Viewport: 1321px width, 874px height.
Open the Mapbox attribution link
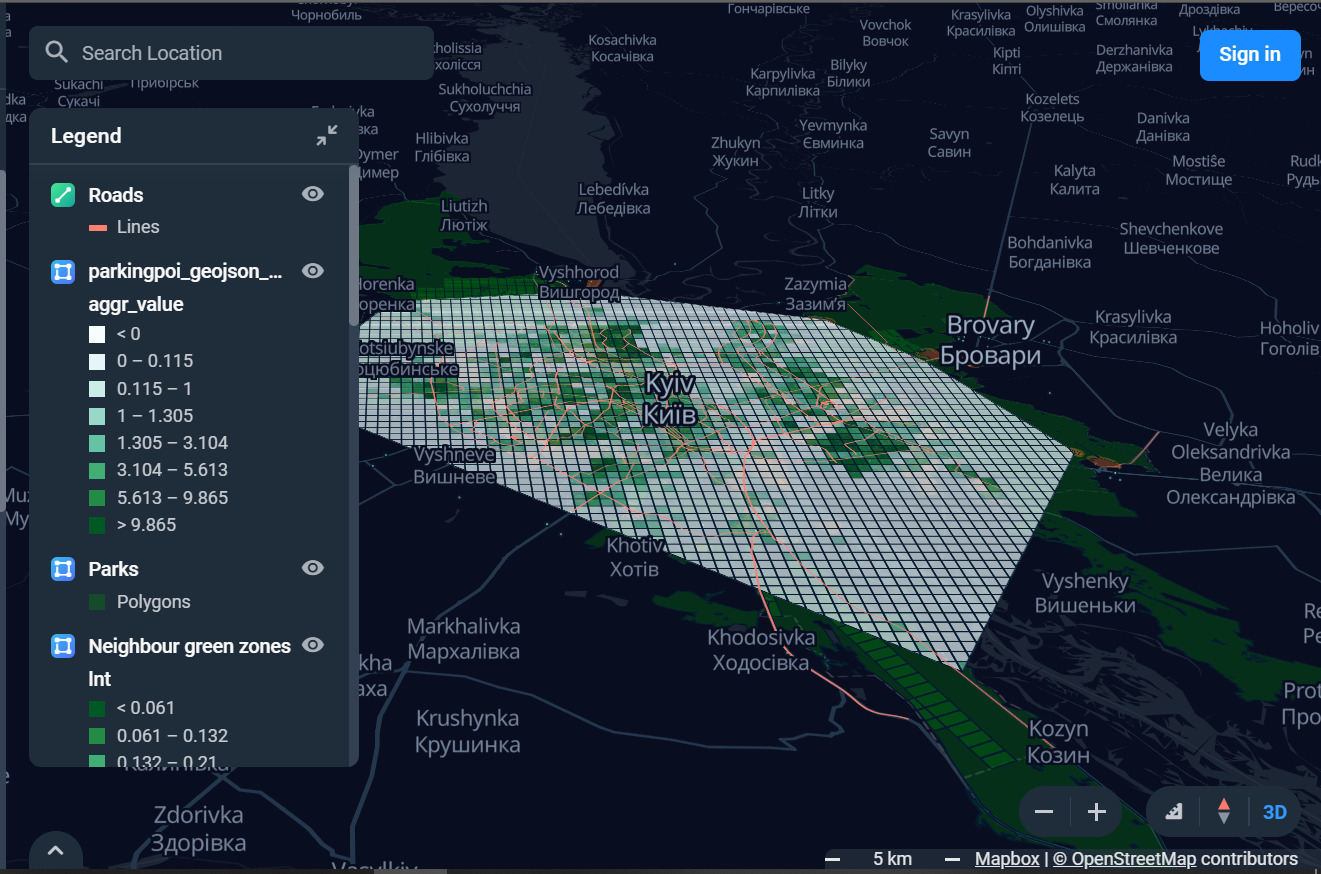coord(1007,859)
